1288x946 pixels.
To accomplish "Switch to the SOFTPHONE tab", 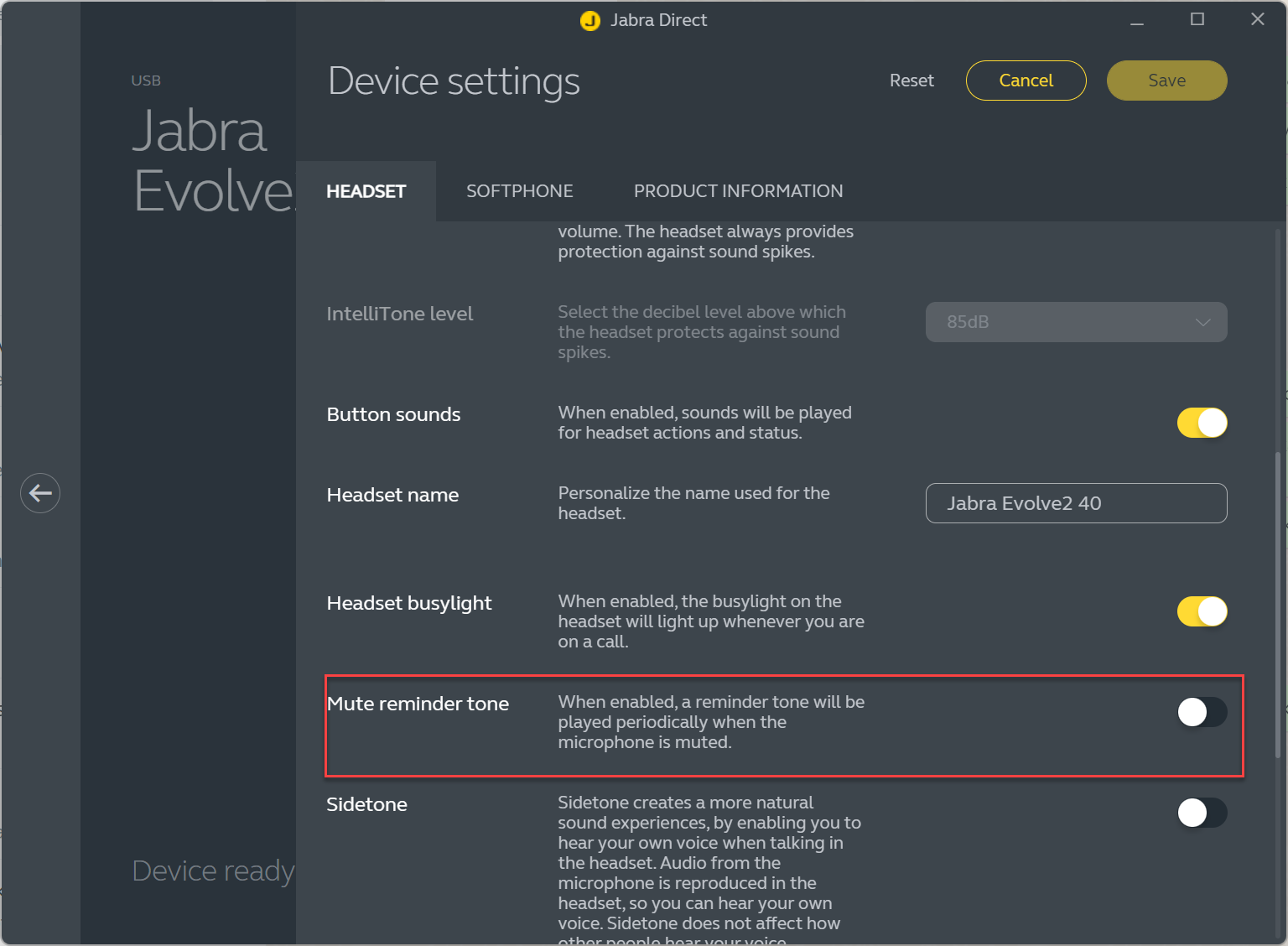I will [519, 191].
